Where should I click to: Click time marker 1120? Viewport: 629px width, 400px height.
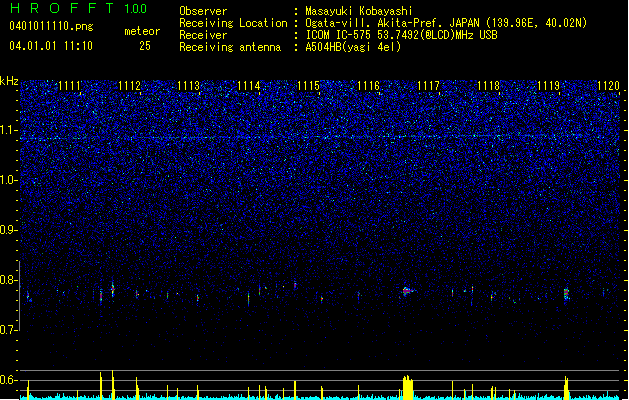tap(609, 86)
